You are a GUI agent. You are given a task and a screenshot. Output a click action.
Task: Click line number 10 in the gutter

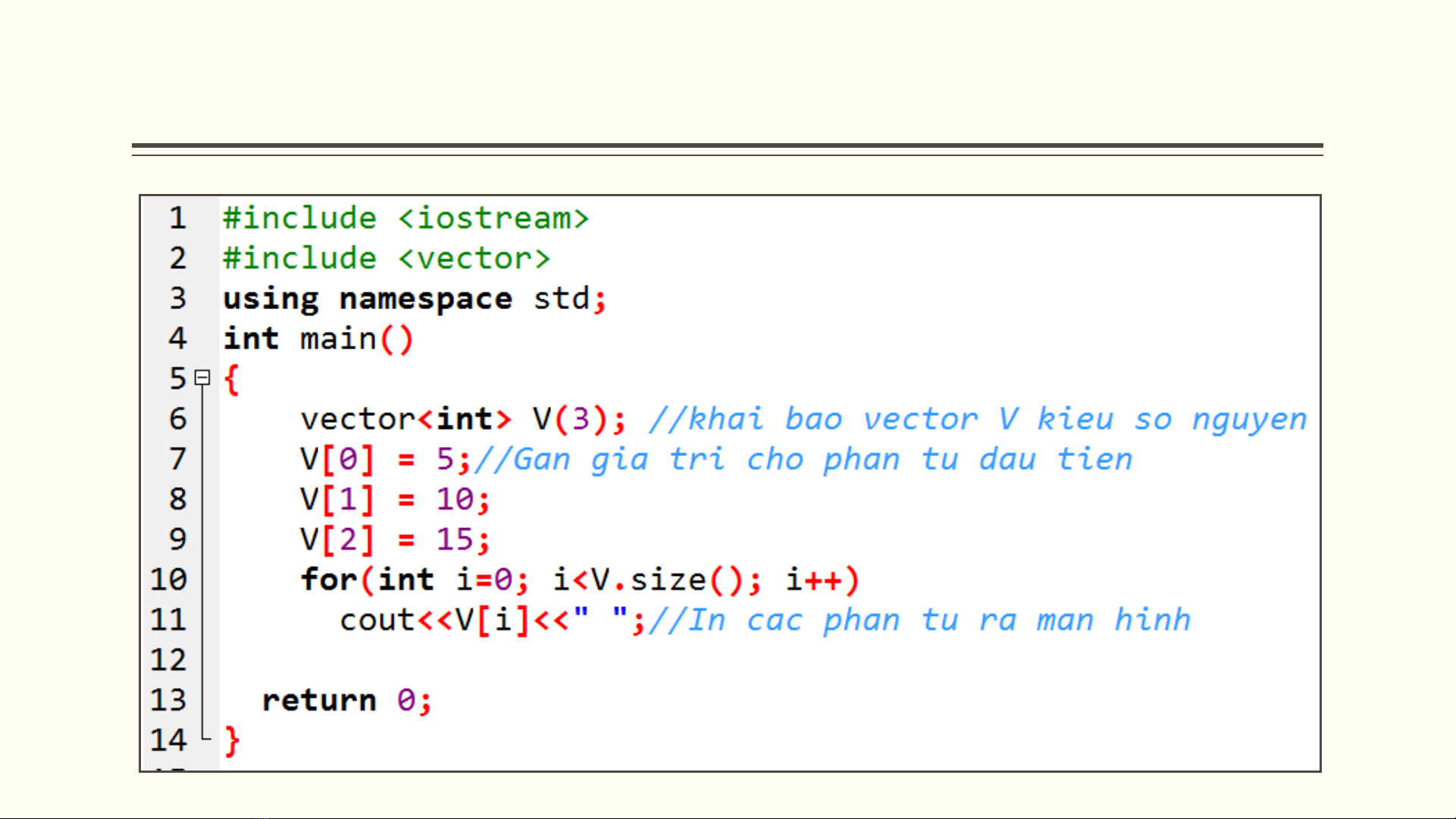point(168,580)
